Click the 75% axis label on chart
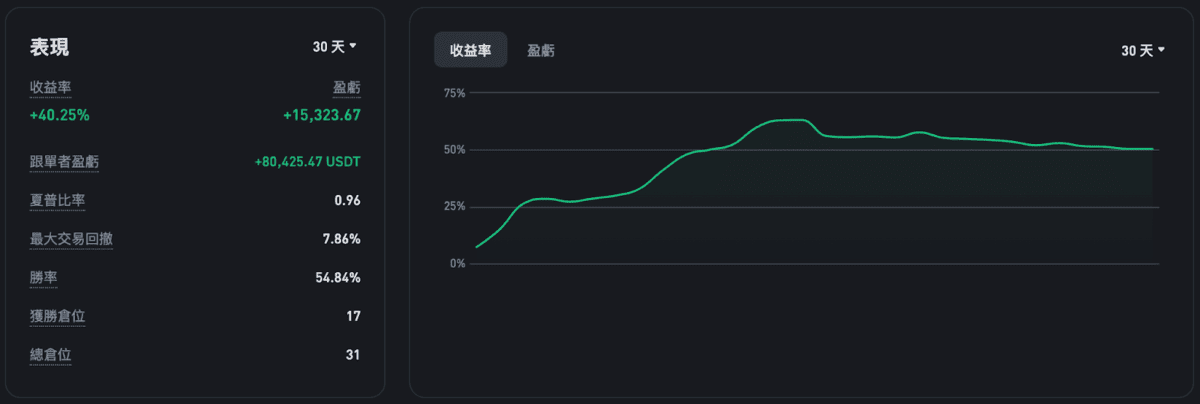 [x=454, y=93]
